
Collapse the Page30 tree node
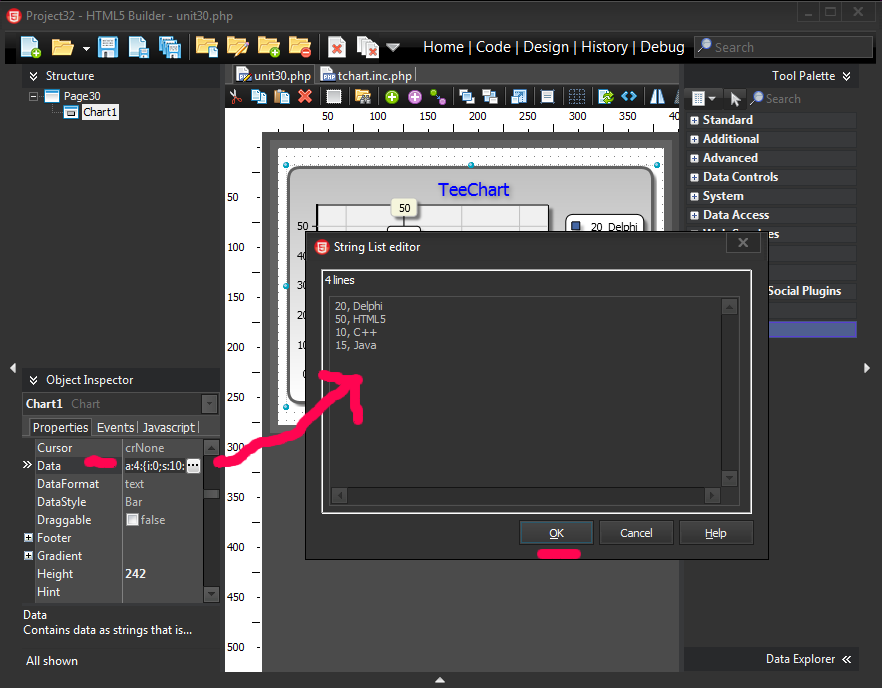point(34,96)
